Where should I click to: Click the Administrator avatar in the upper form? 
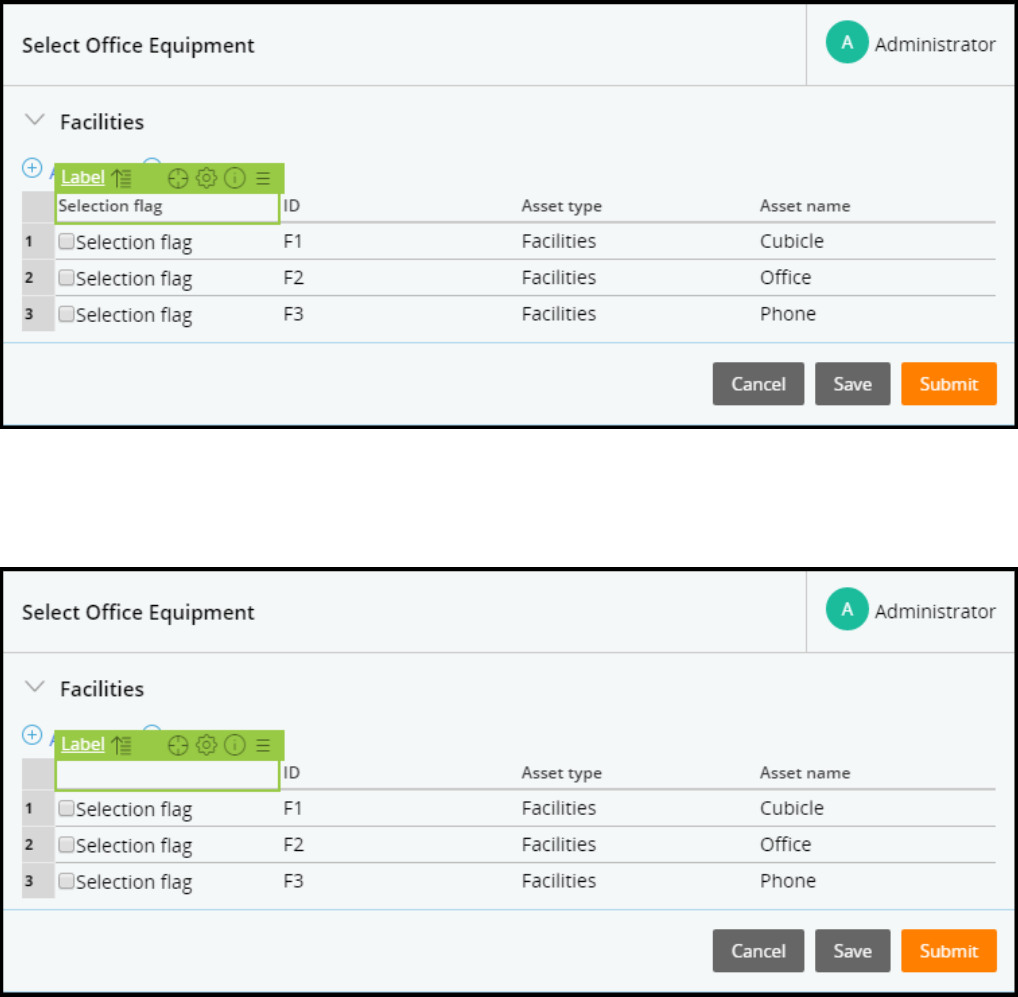pyautogui.click(x=847, y=44)
